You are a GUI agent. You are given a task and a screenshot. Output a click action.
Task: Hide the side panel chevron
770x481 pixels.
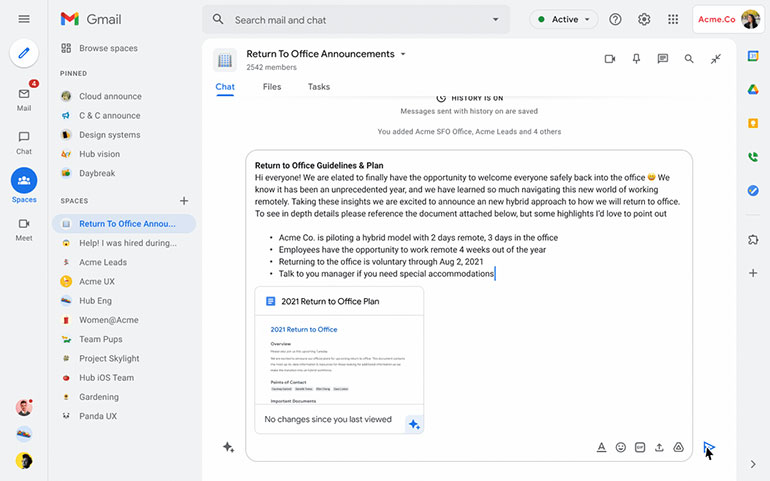coord(753,464)
